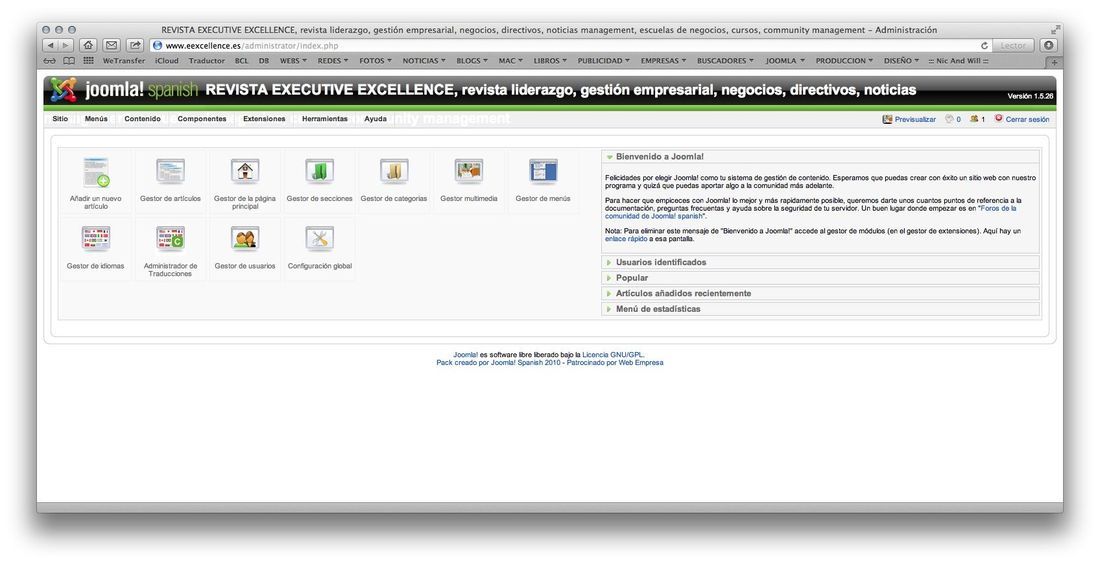Open Reading List glasses icon
The width and height of the screenshot is (1100, 564).
click(50, 60)
